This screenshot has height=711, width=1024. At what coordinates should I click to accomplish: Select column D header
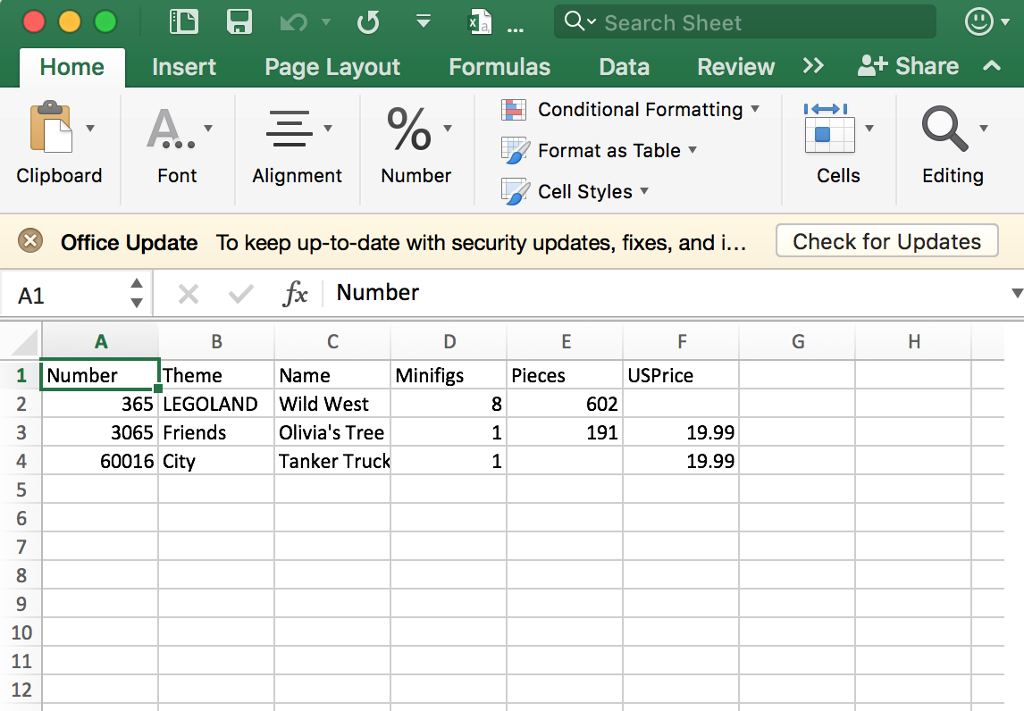[x=449, y=341]
